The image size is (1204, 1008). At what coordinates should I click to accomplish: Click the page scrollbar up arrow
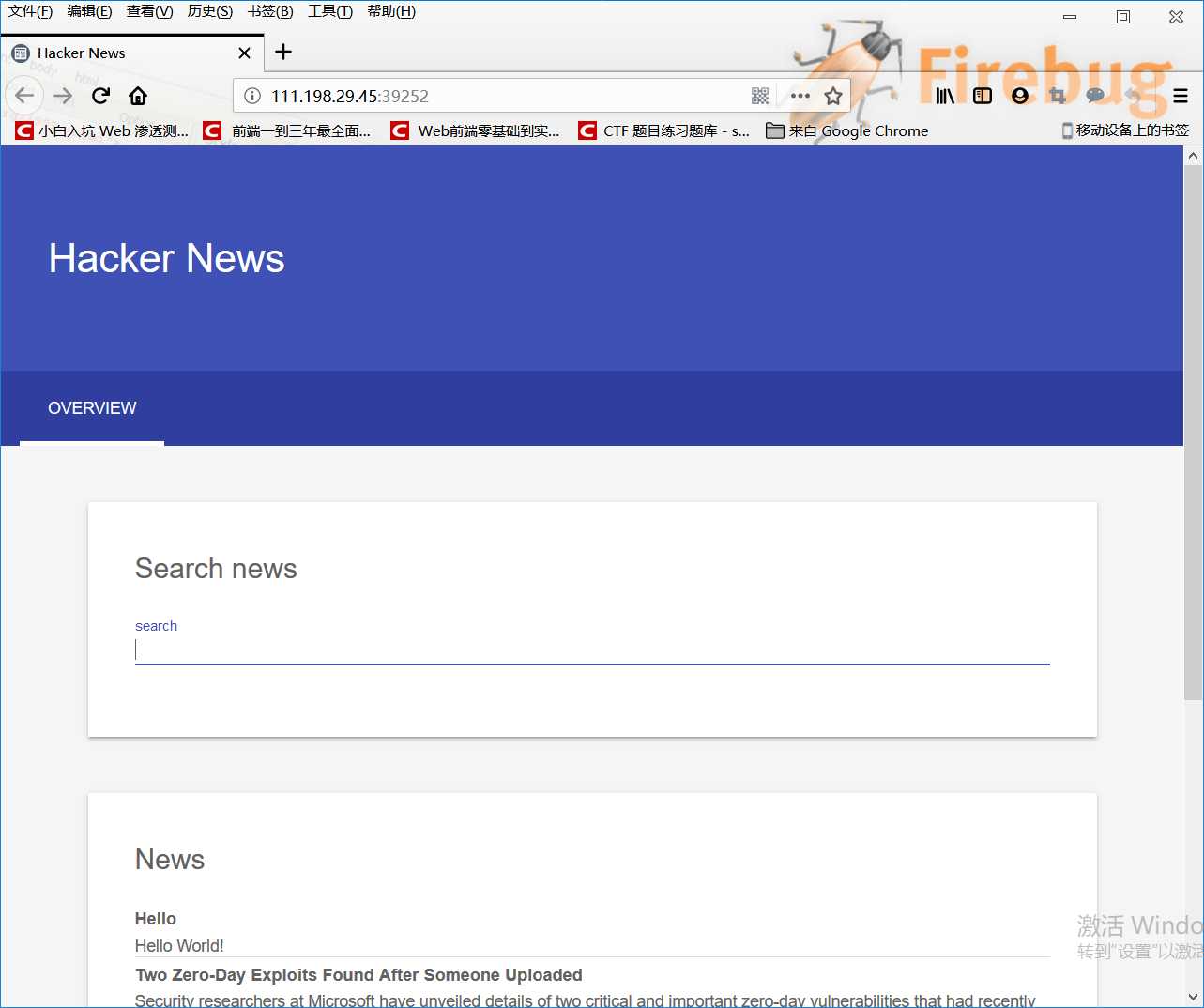coord(1193,155)
